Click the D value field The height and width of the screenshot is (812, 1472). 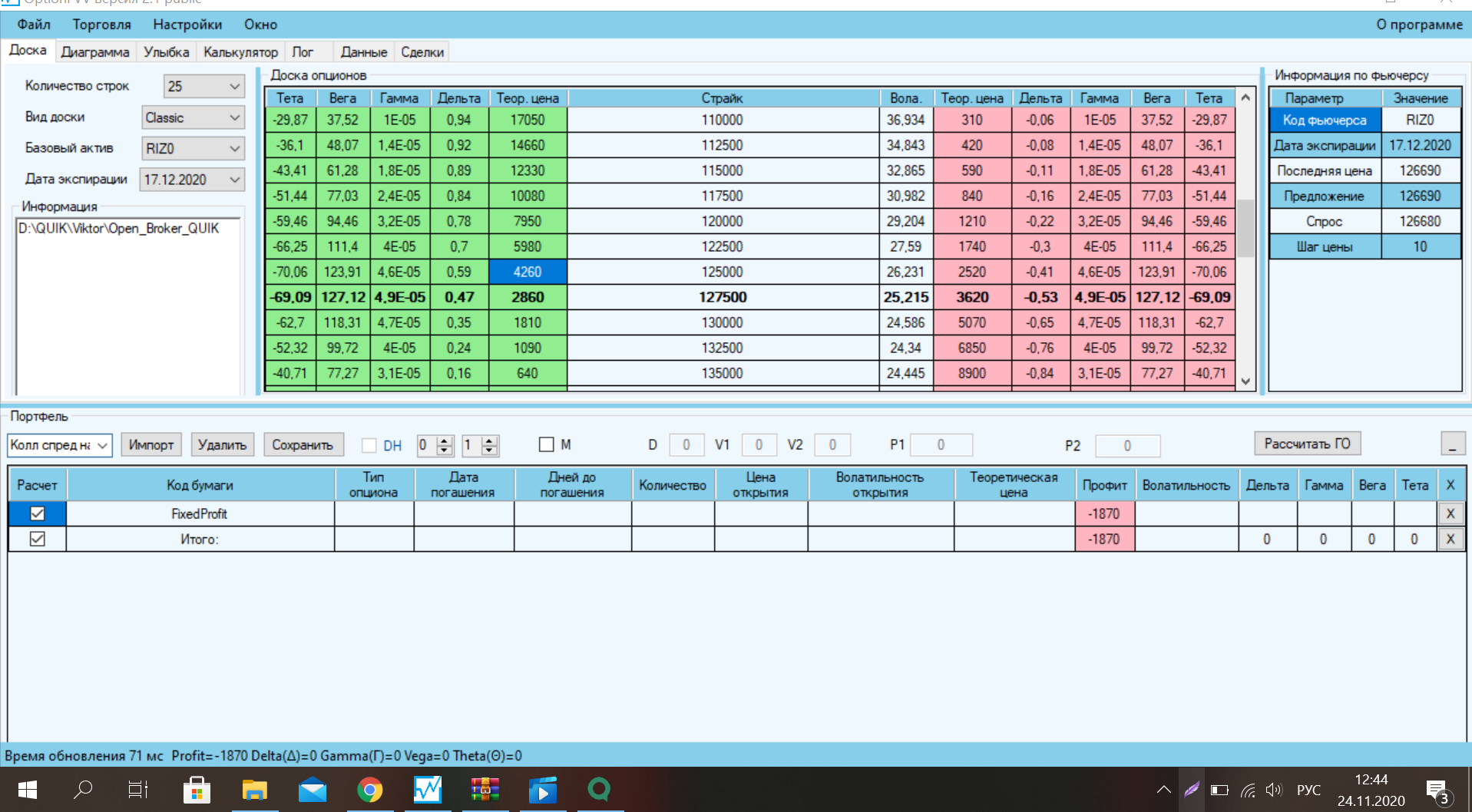(x=686, y=445)
